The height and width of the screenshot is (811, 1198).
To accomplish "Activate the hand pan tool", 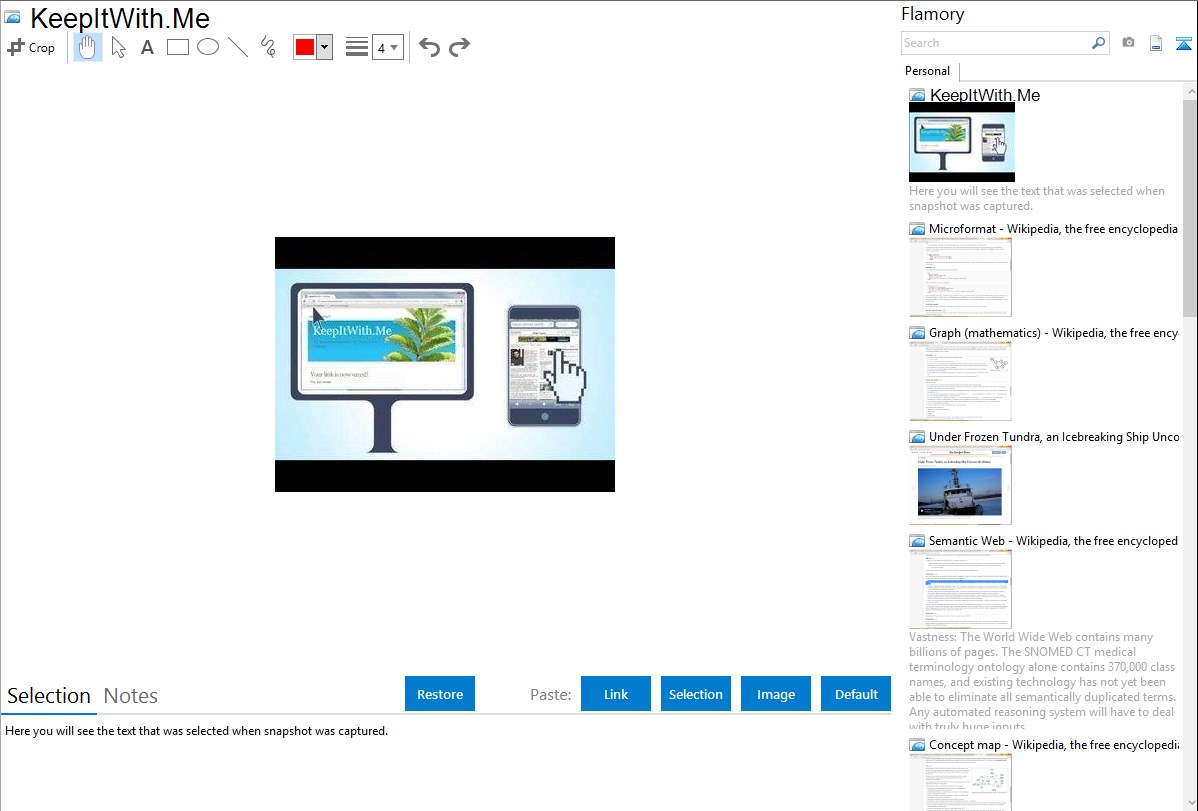I will pos(87,47).
